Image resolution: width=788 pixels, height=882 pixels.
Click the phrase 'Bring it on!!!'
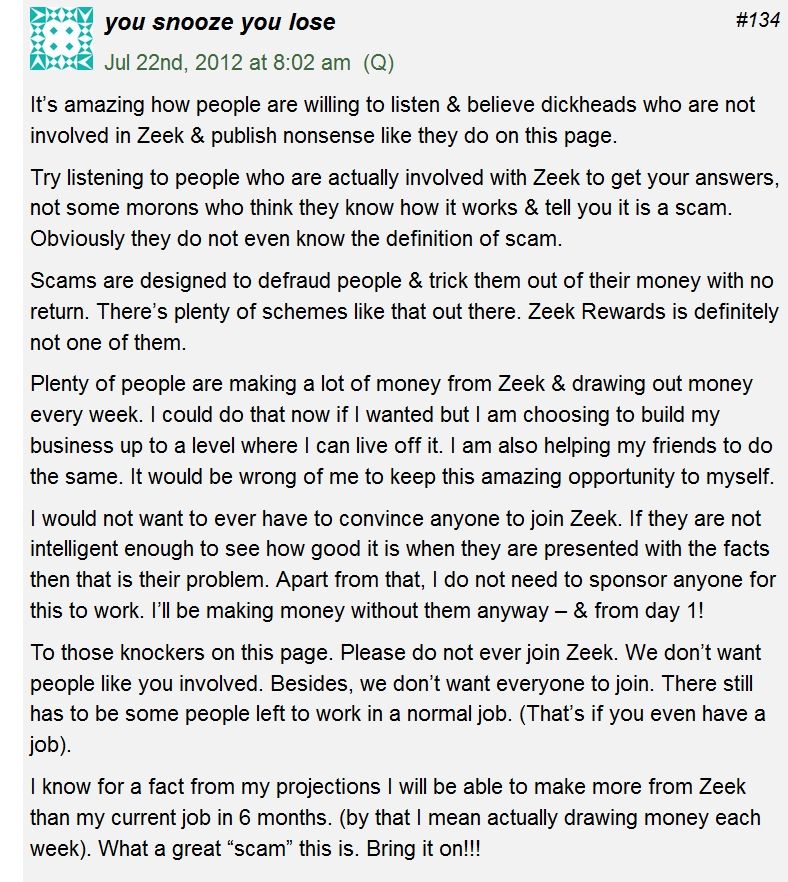pyautogui.click(x=424, y=848)
